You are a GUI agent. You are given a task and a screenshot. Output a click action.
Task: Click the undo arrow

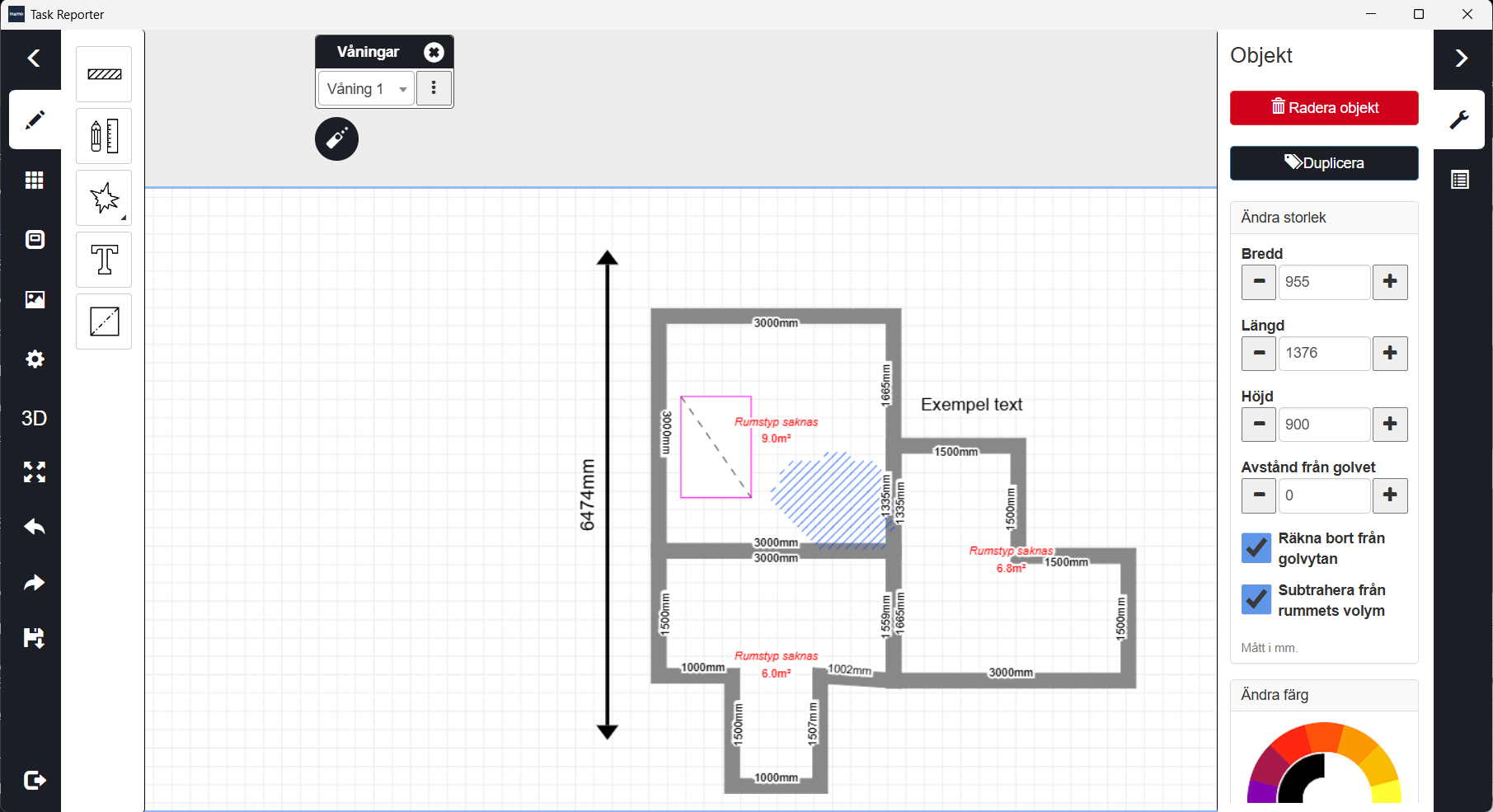pos(34,527)
